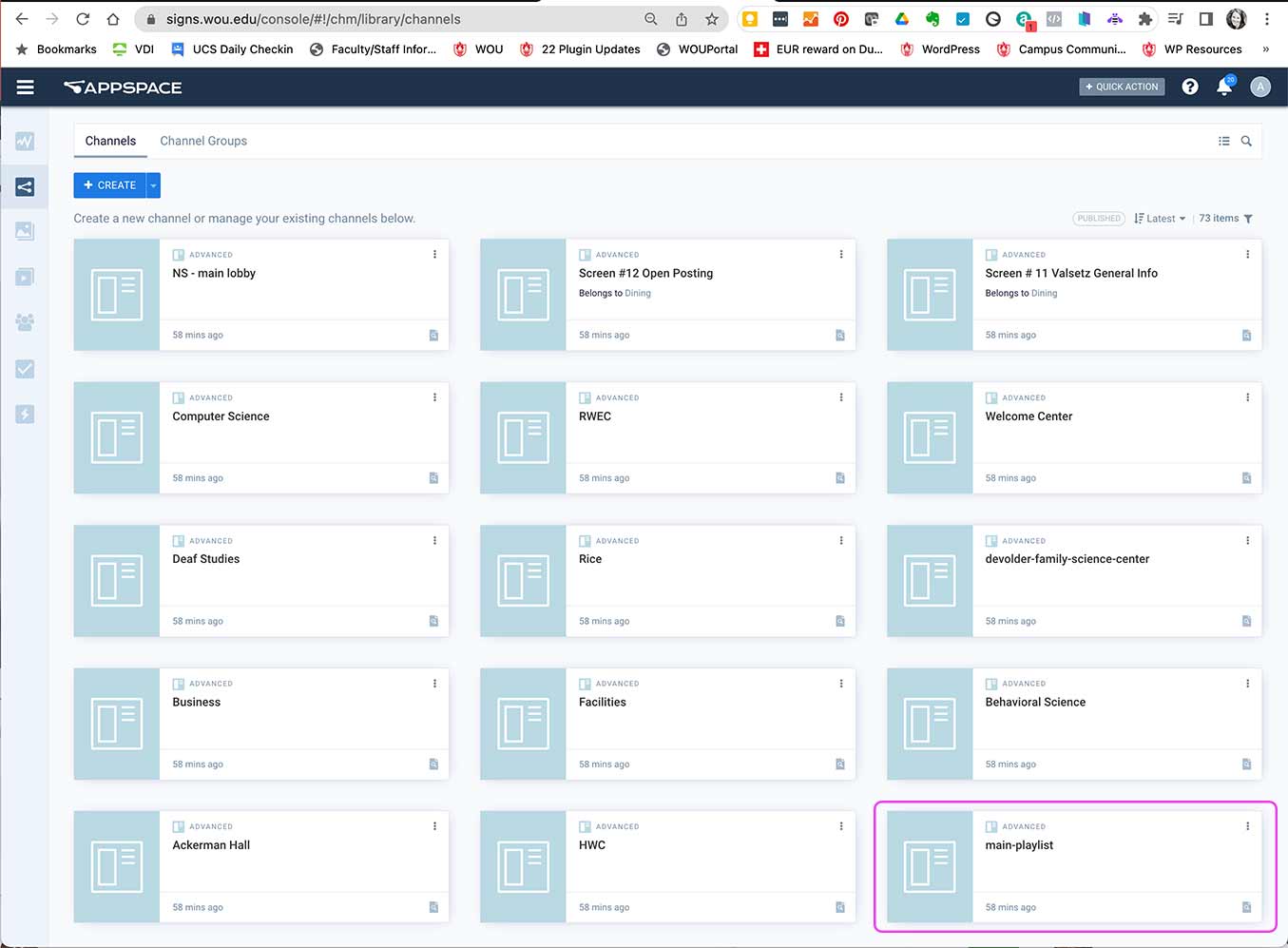Open the help question mark icon
The height and width of the screenshot is (948, 1288).
[x=1189, y=87]
